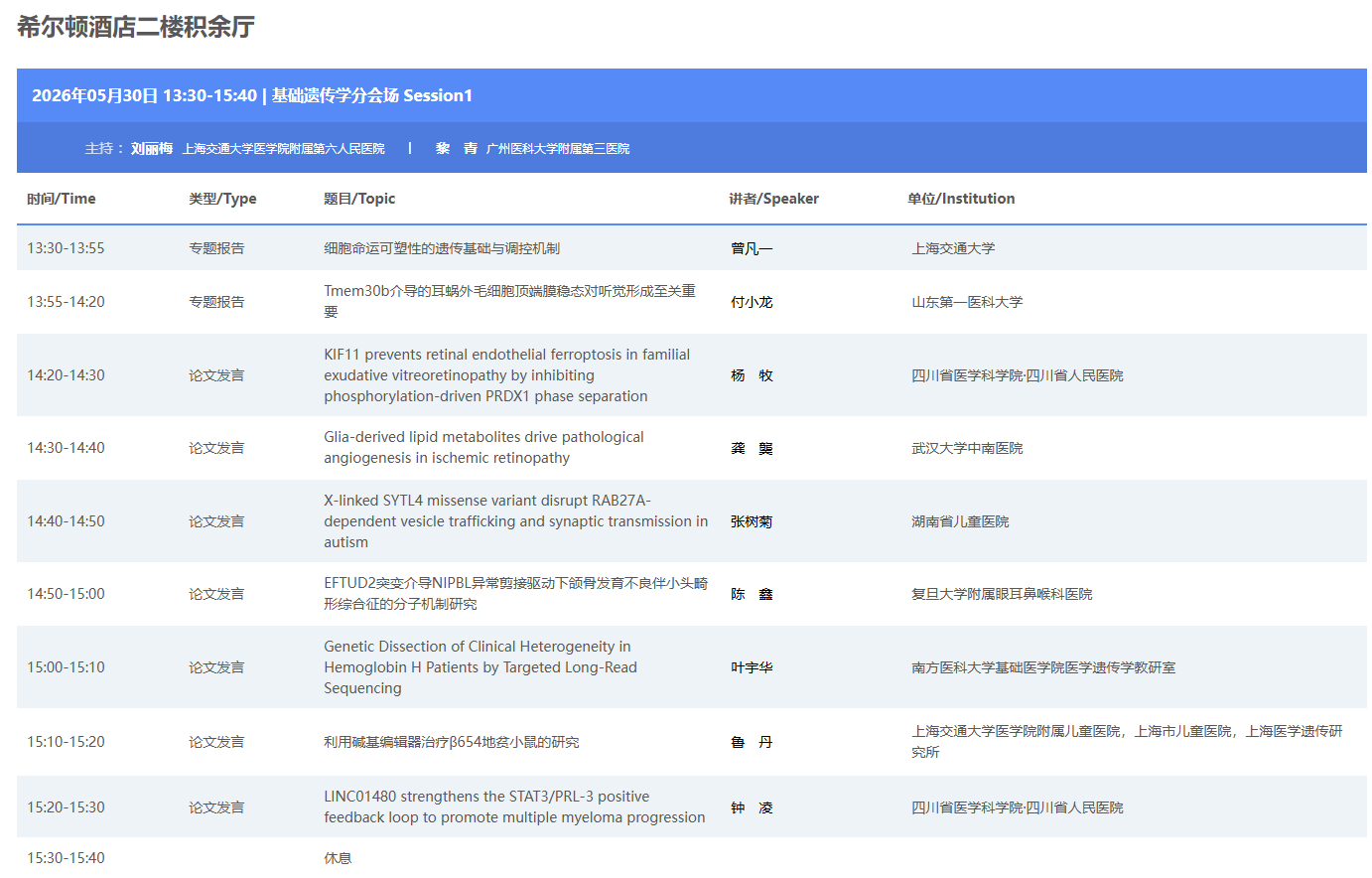Click speaker 曾凡一

point(752,248)
